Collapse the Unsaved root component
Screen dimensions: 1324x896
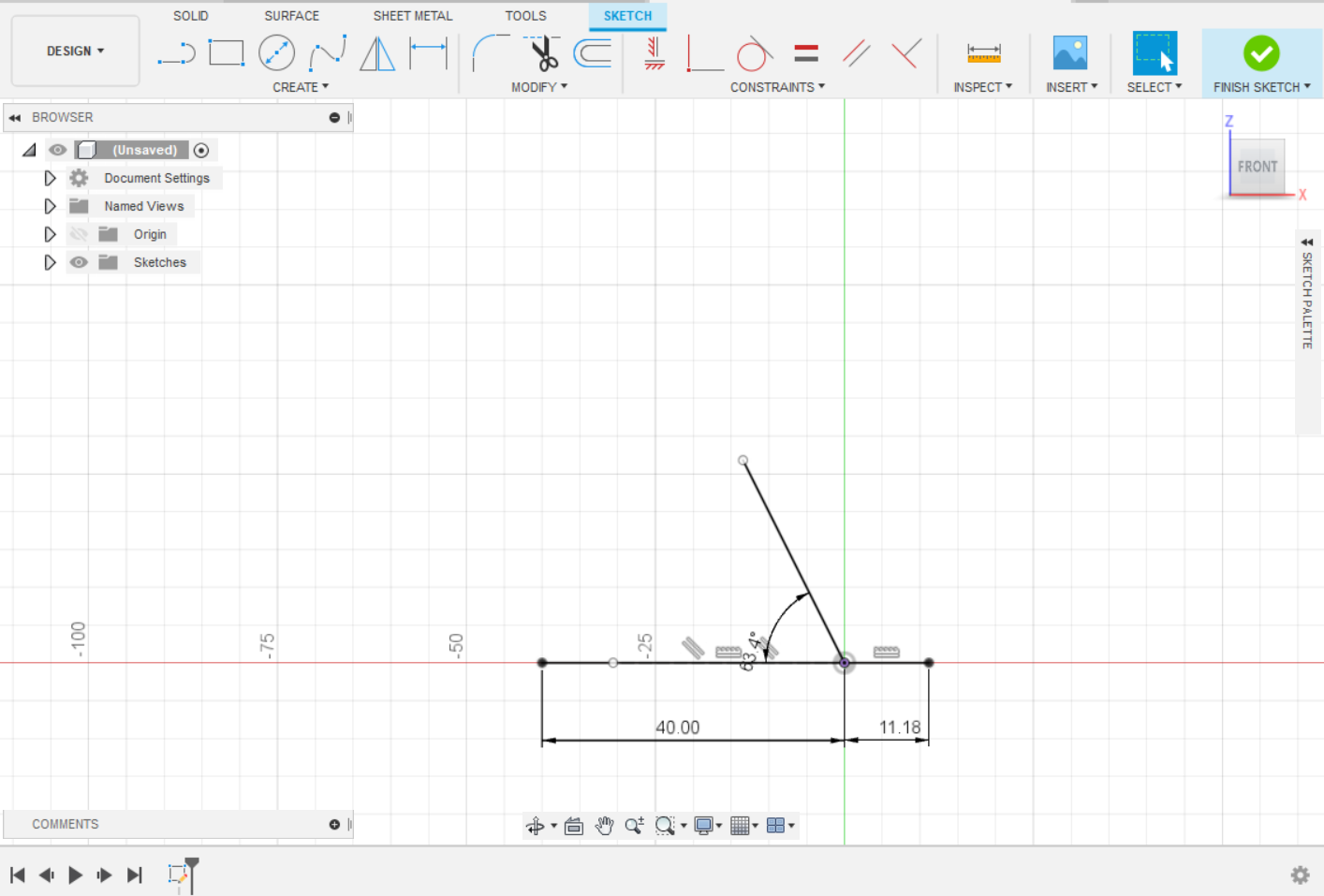tap(29, 150)
